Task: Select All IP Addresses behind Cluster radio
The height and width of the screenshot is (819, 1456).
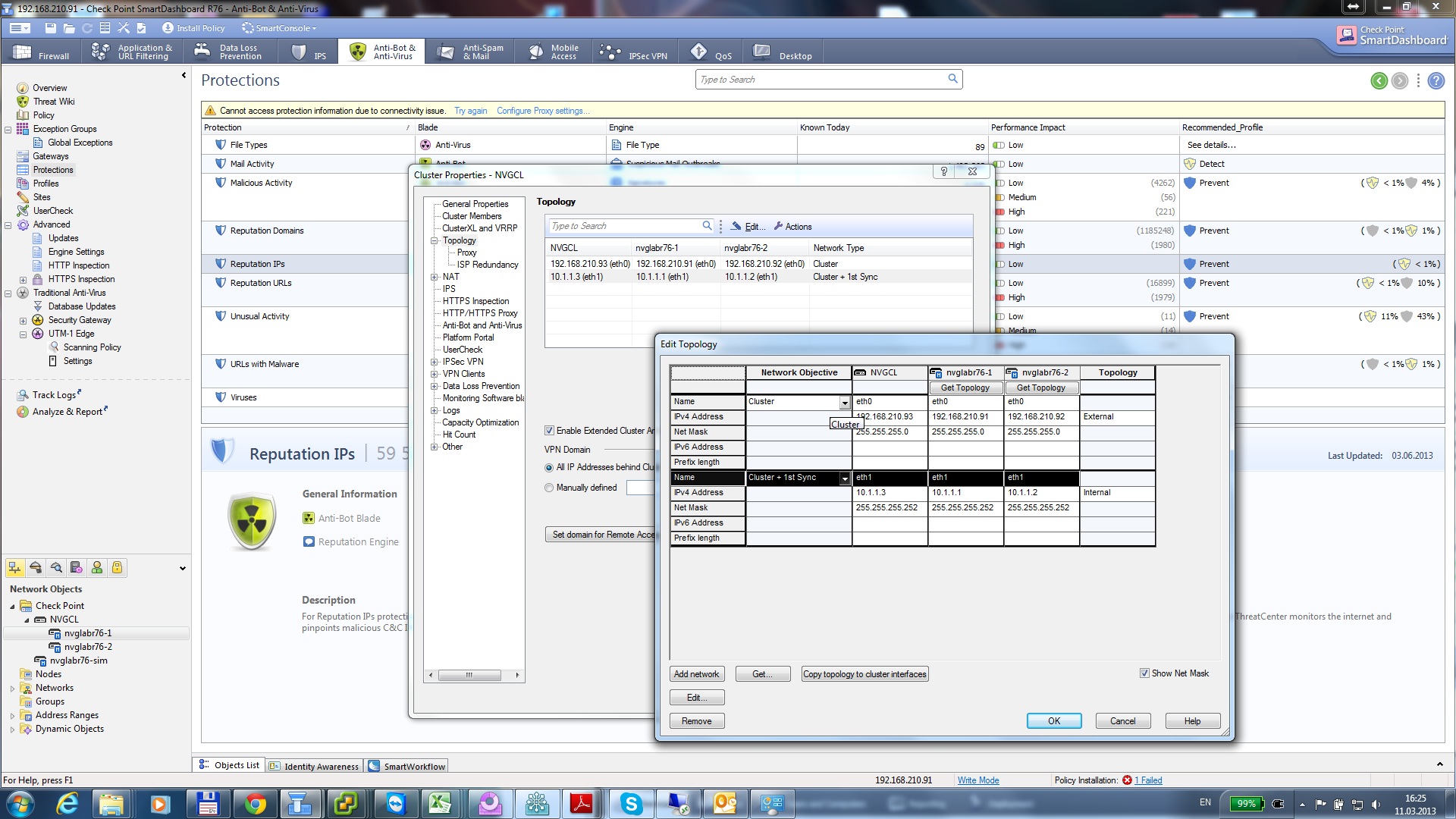Action: [x=549, y=468]
